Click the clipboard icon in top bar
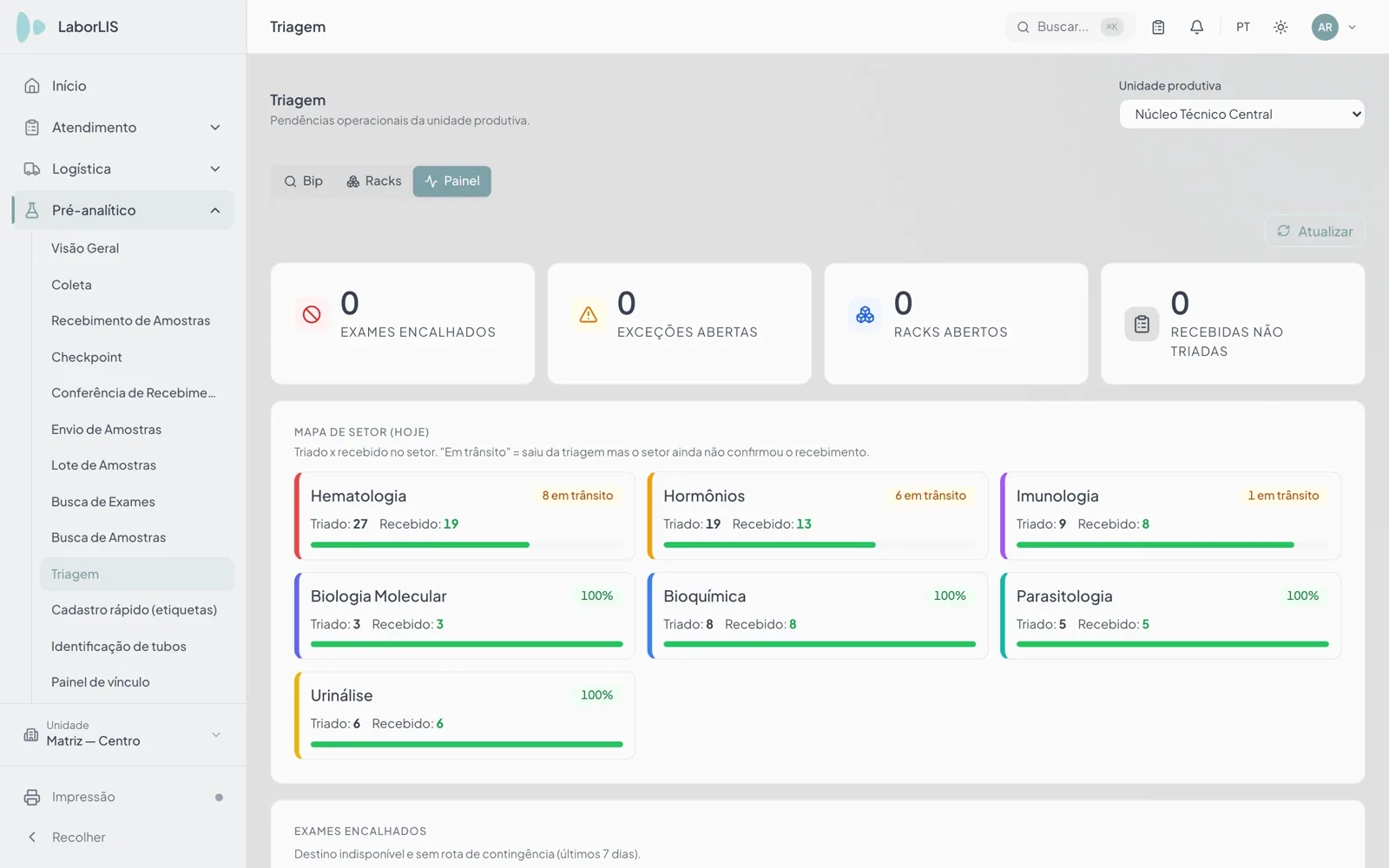 (x=1158, y=27)
